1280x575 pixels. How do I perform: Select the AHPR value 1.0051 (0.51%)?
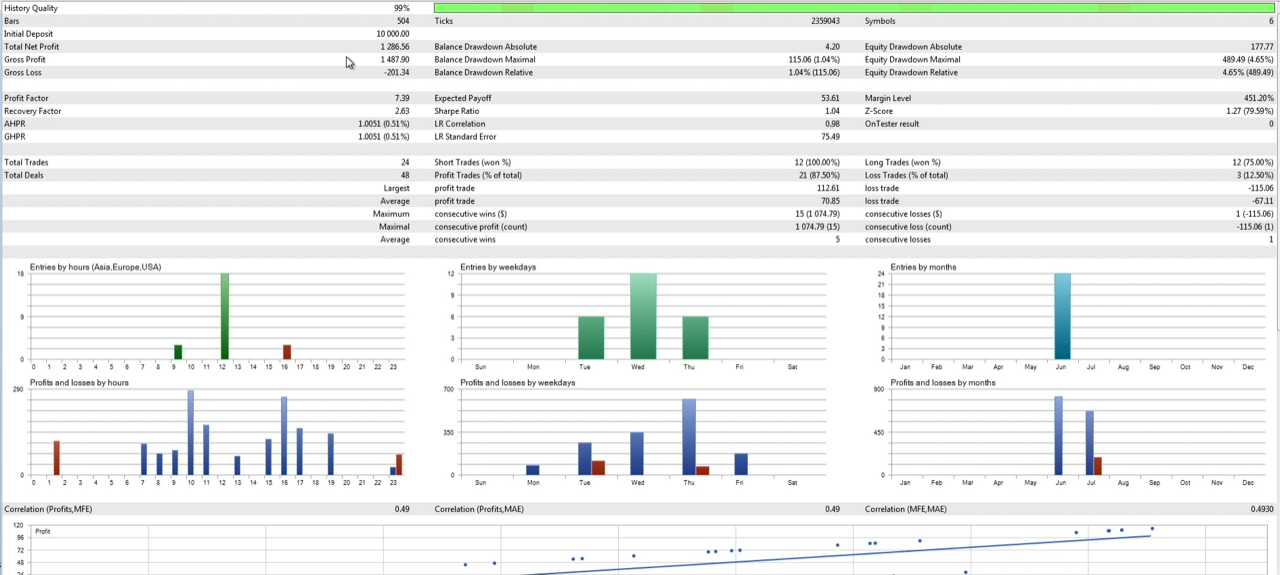[x=385, y=125]
